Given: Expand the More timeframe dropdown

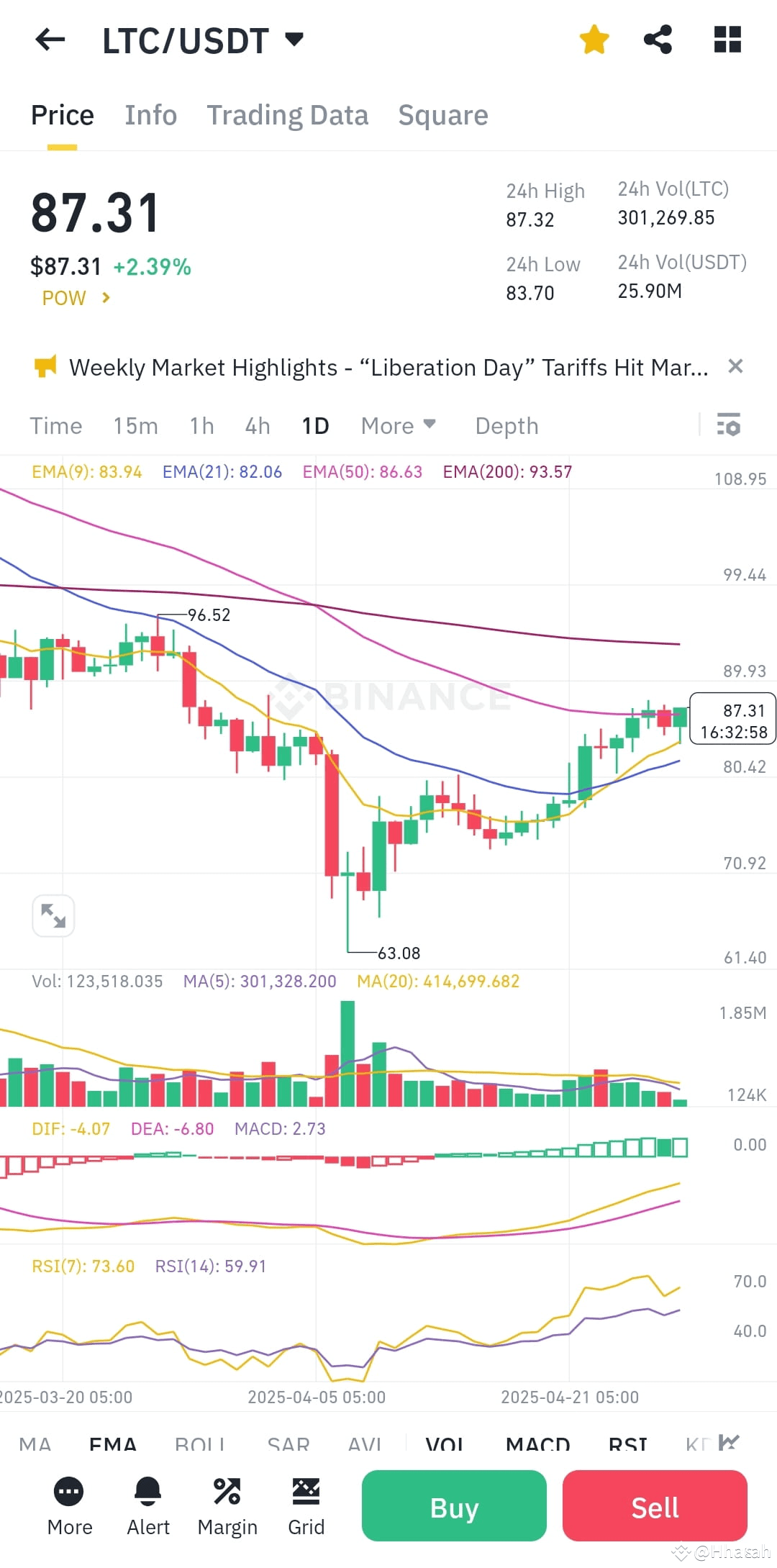Looking at the screenshot, I should tap(397, 425).
